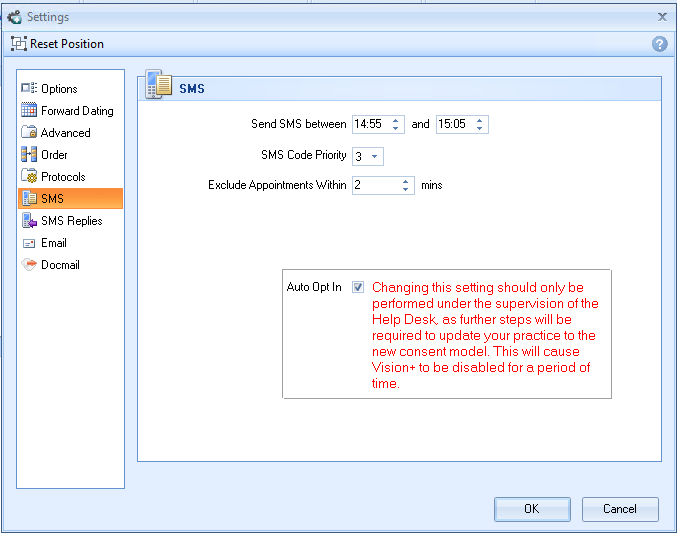Click the Reset Position icon
Screen dimensions: 677x533
coord(19,44)
